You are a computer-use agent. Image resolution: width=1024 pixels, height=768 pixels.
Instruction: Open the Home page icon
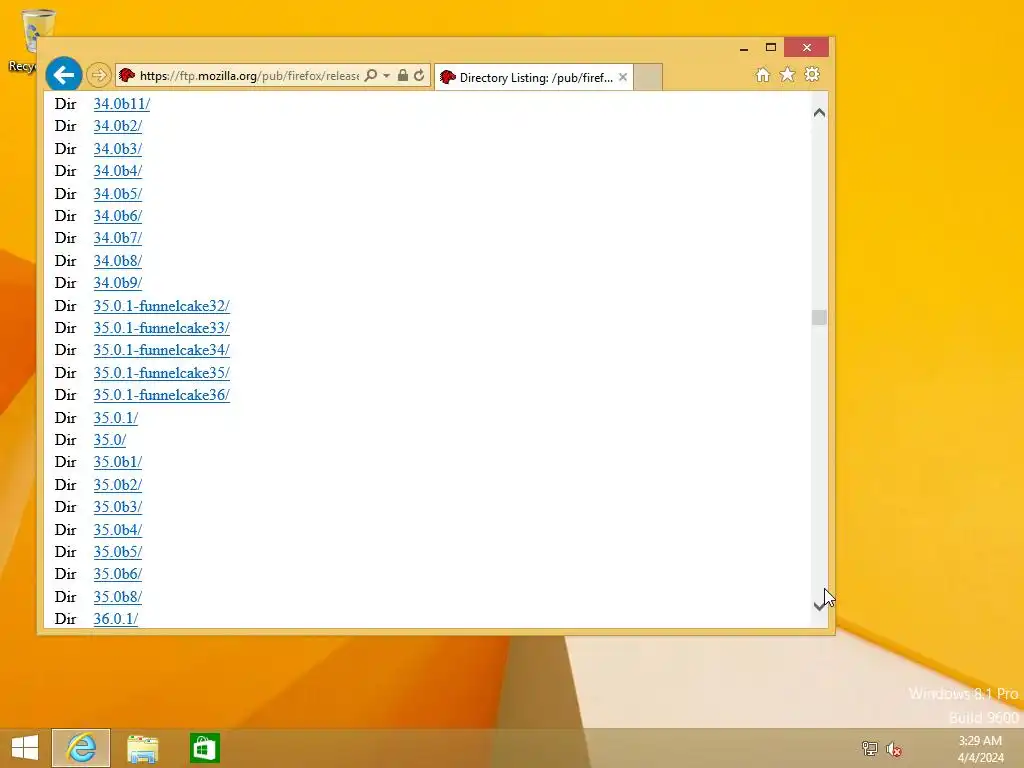point(763,74)
